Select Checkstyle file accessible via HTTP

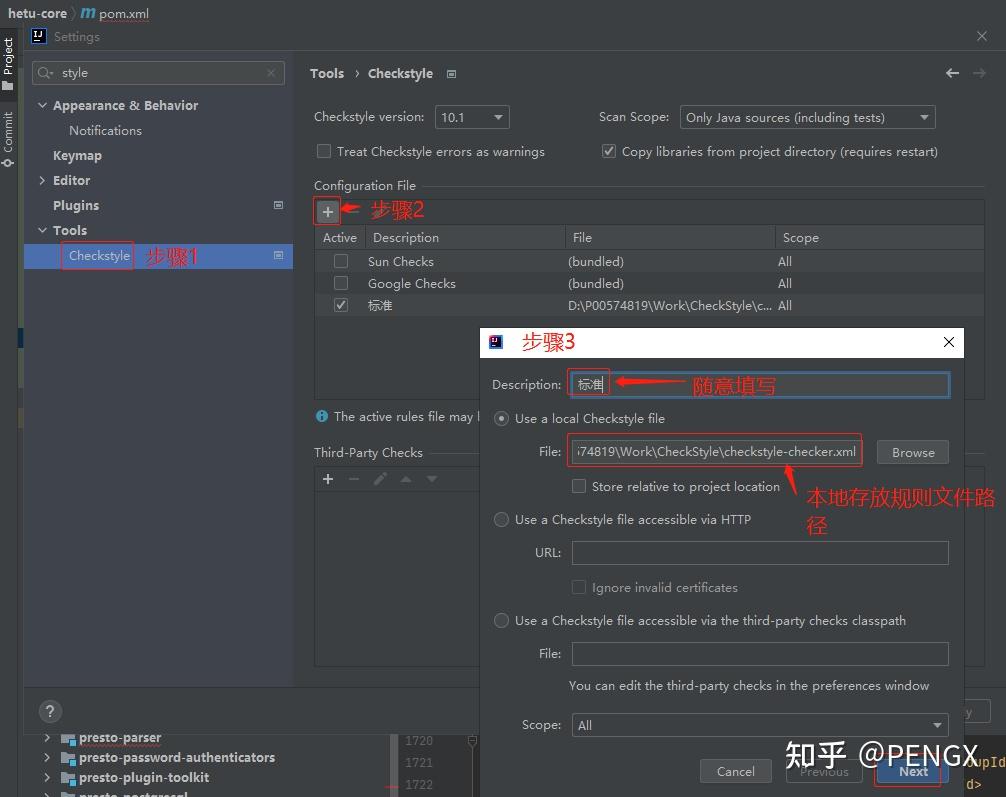coord(501,519)
